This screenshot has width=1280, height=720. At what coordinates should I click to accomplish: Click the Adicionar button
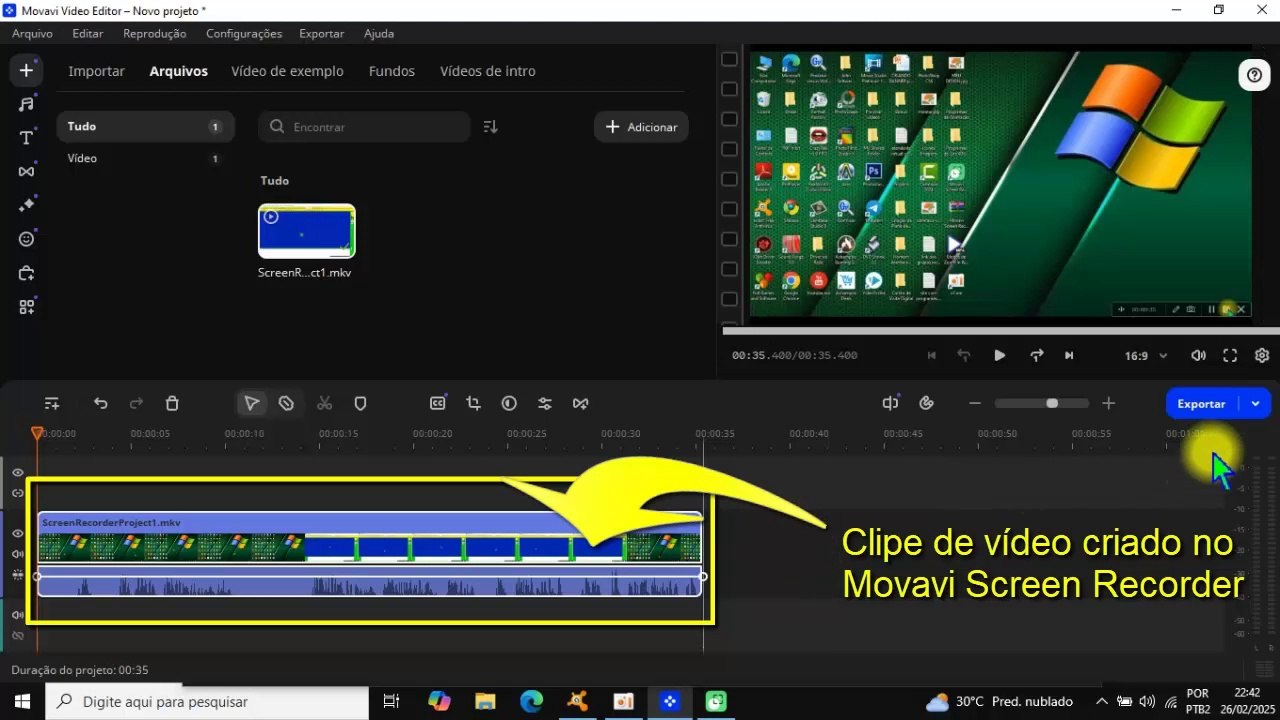(641, 127)
